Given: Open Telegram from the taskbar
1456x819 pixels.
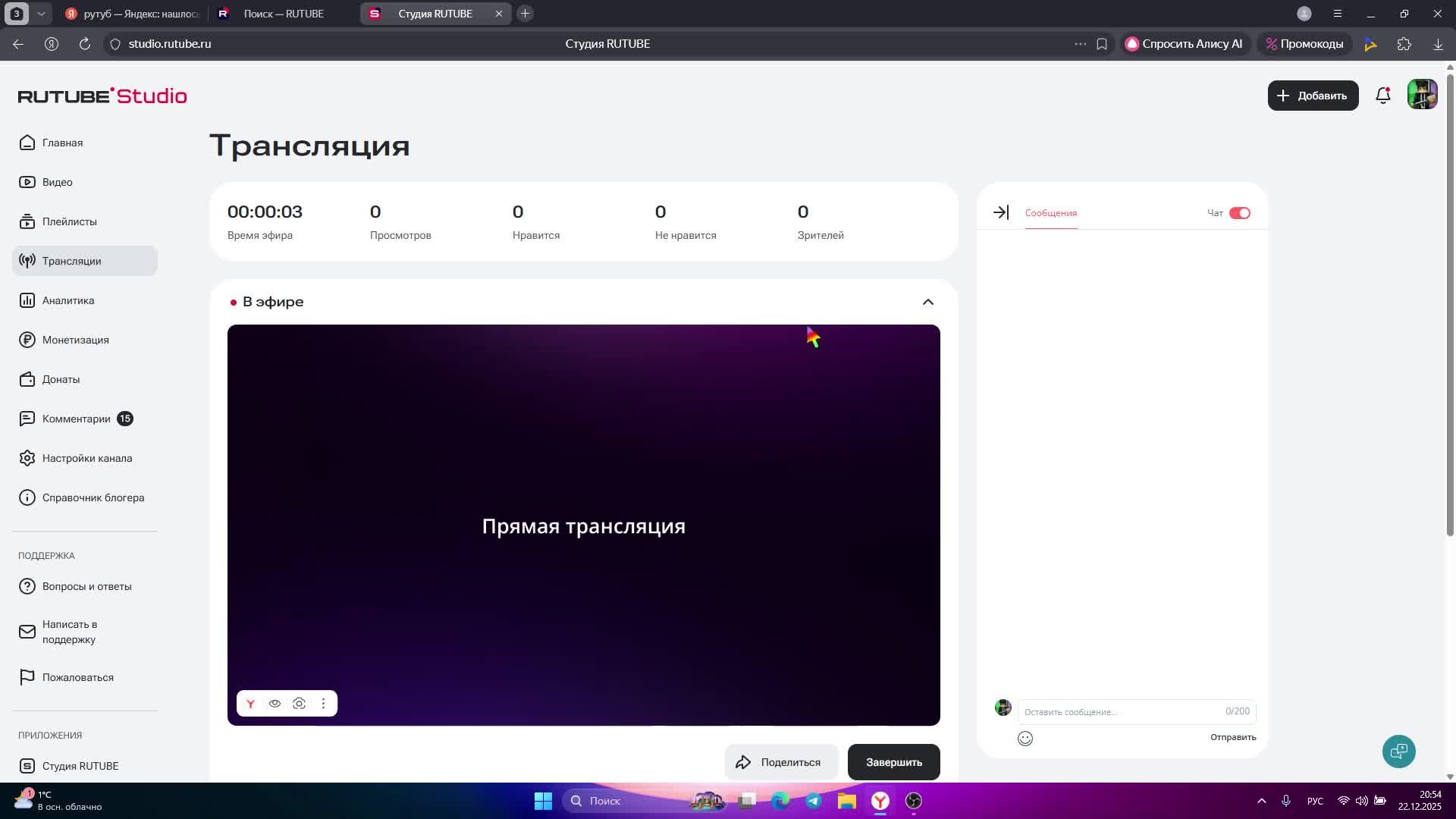Looking at the screenshot, I should (x=814, y=801).
